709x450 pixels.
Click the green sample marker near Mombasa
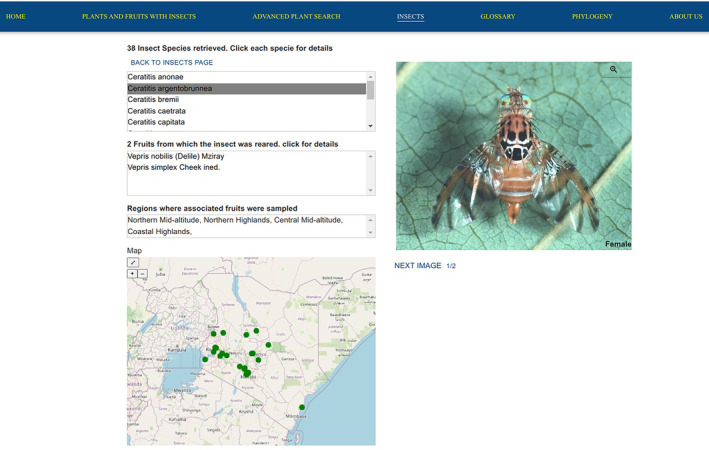tap(302, 407)
